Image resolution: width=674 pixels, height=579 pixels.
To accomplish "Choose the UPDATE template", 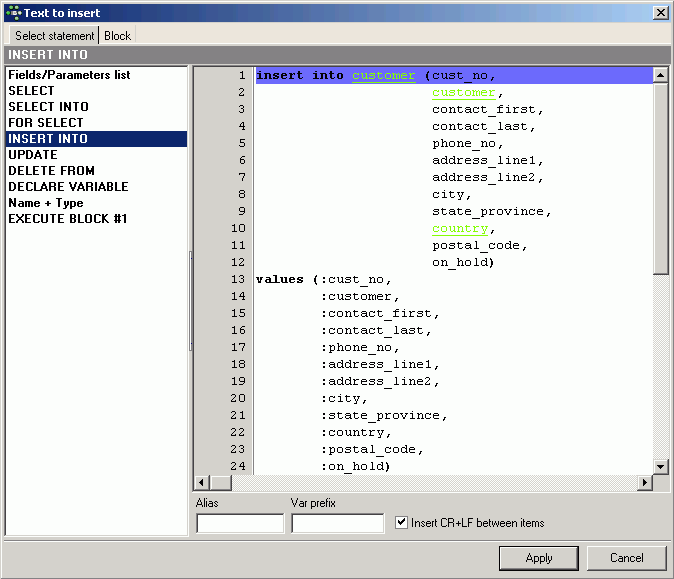I will 96,155.
